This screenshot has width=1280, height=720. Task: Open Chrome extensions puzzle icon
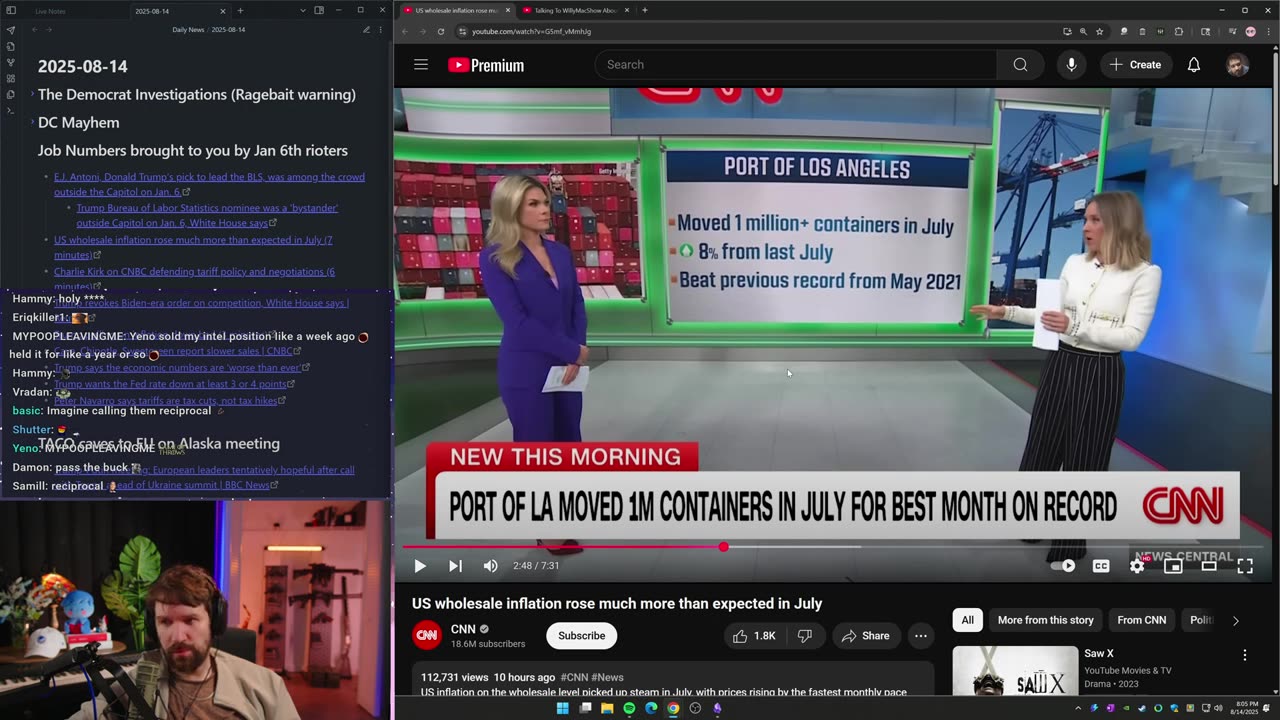pos(1179,31)
